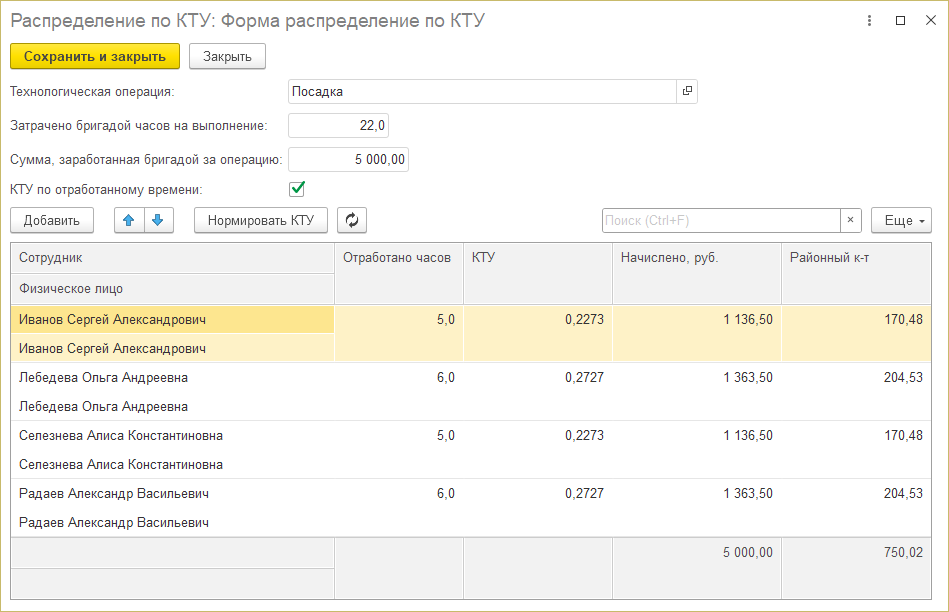Viewport: 949px width, 612px height.
Task: Close the form with X icon
Action: (x=931, y=20)
